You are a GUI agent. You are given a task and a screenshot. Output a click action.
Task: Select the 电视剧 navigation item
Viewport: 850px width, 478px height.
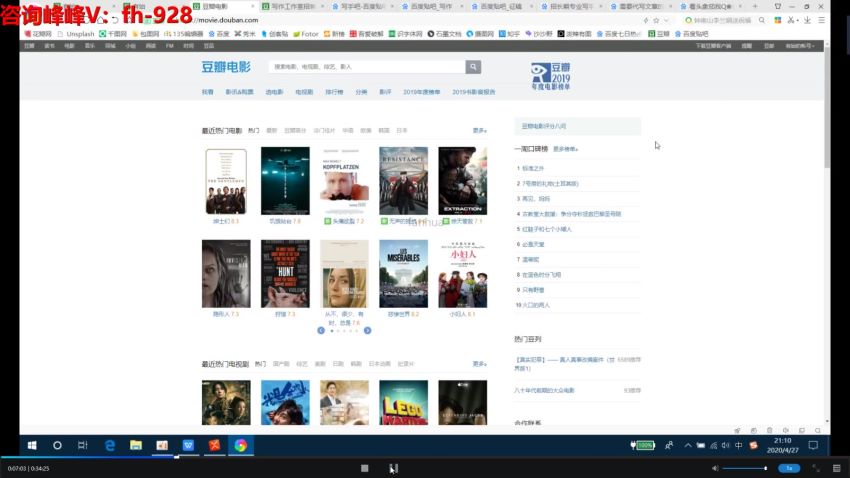pyautogui.click(x=304, y=92)
